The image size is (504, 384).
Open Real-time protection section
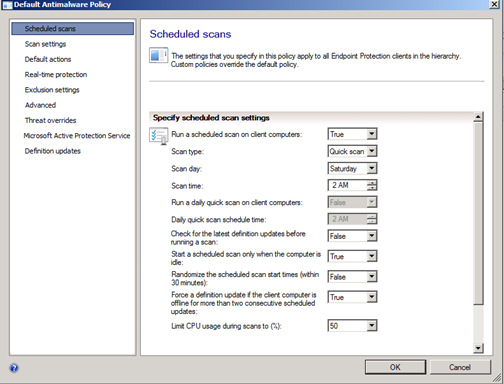tap(56, 75)
